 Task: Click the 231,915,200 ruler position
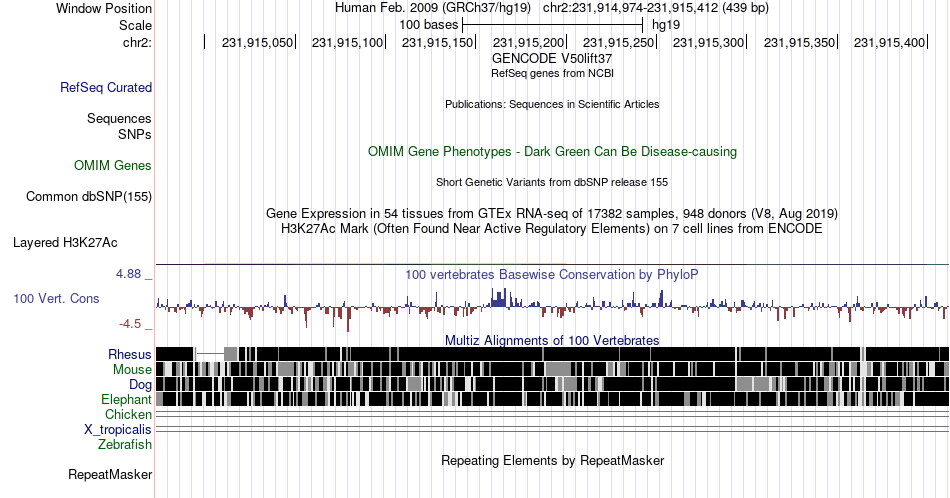pos(528,42)
